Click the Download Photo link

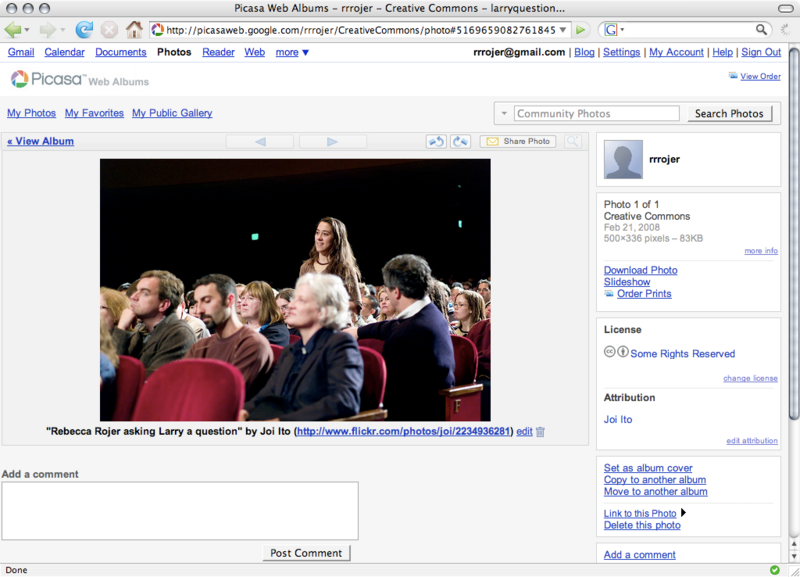point(640,270)
